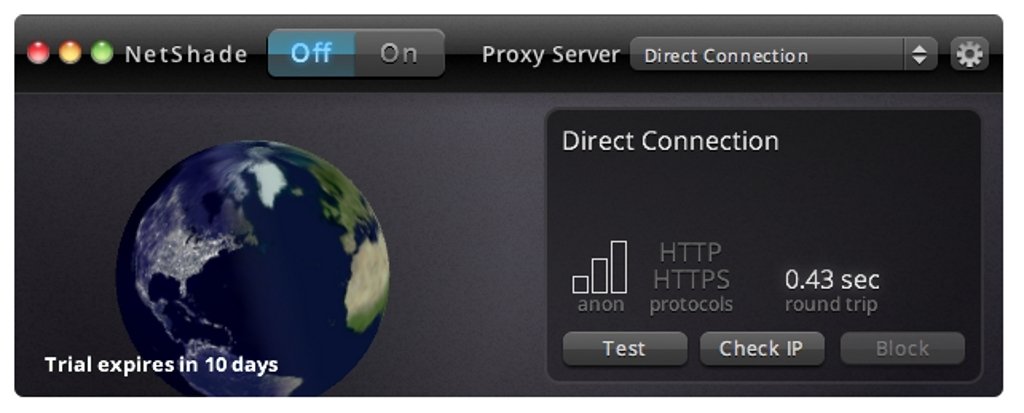Click the Test button

tap(624, 349)
